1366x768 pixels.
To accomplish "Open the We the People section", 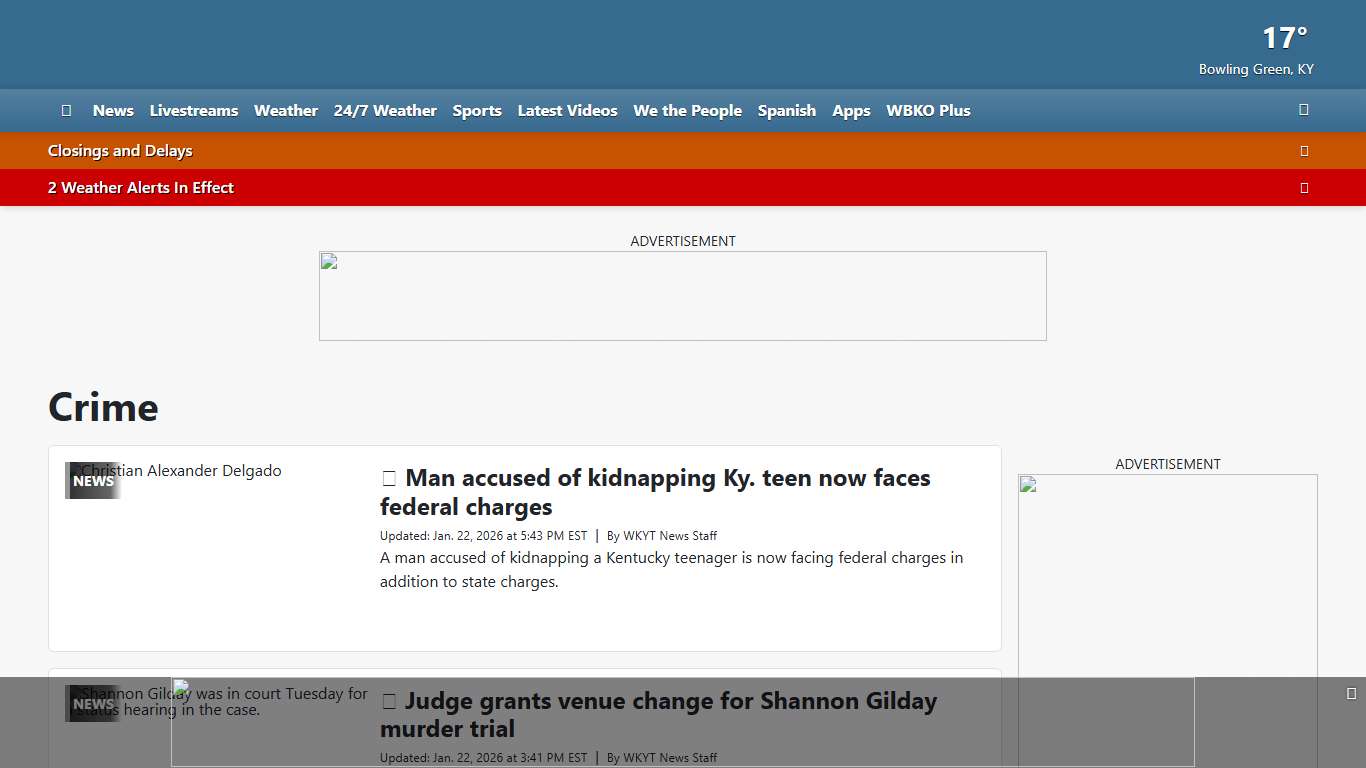I will pos(687,111).
